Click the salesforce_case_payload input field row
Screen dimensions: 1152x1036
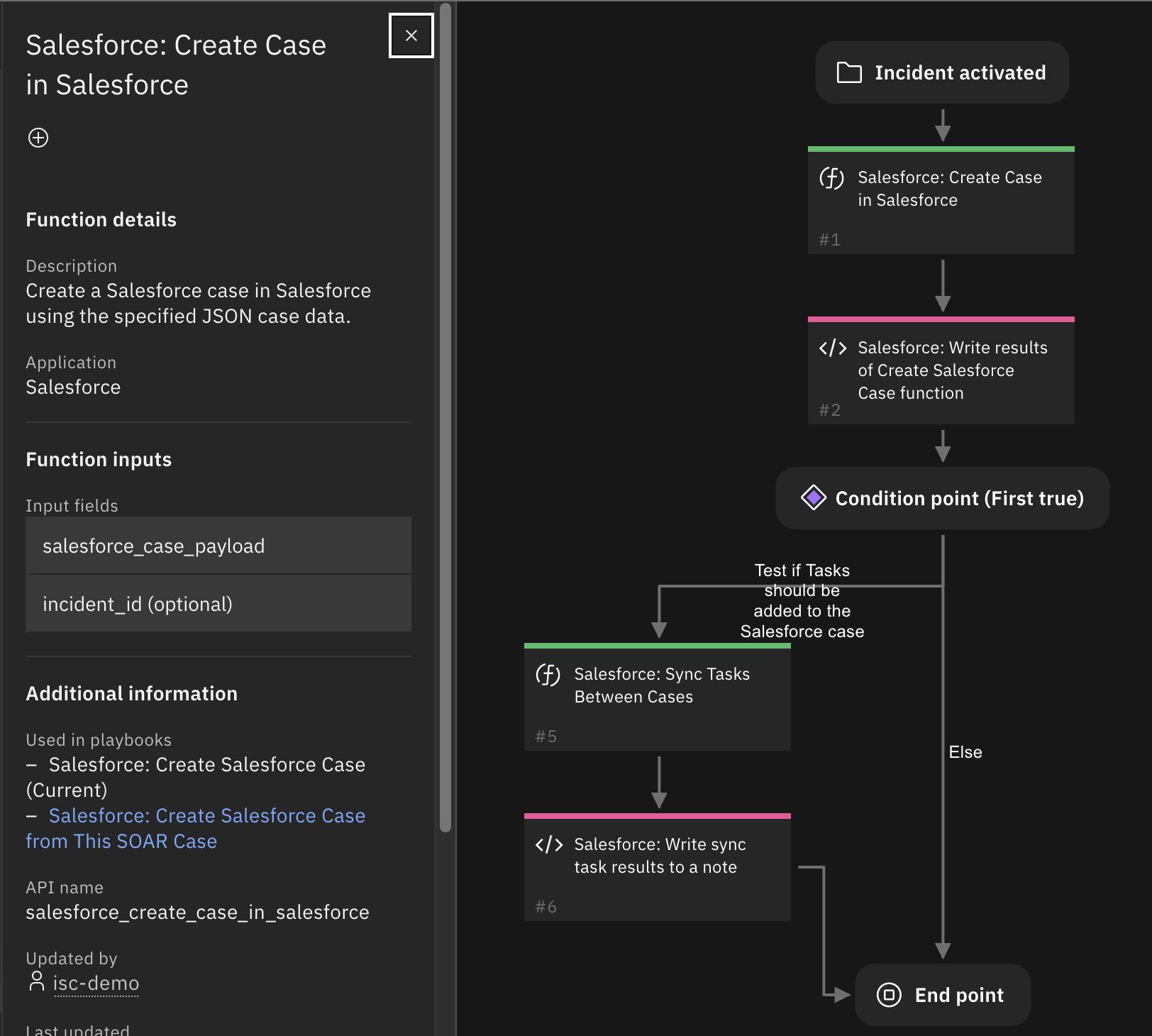click(x=218, y=546)
